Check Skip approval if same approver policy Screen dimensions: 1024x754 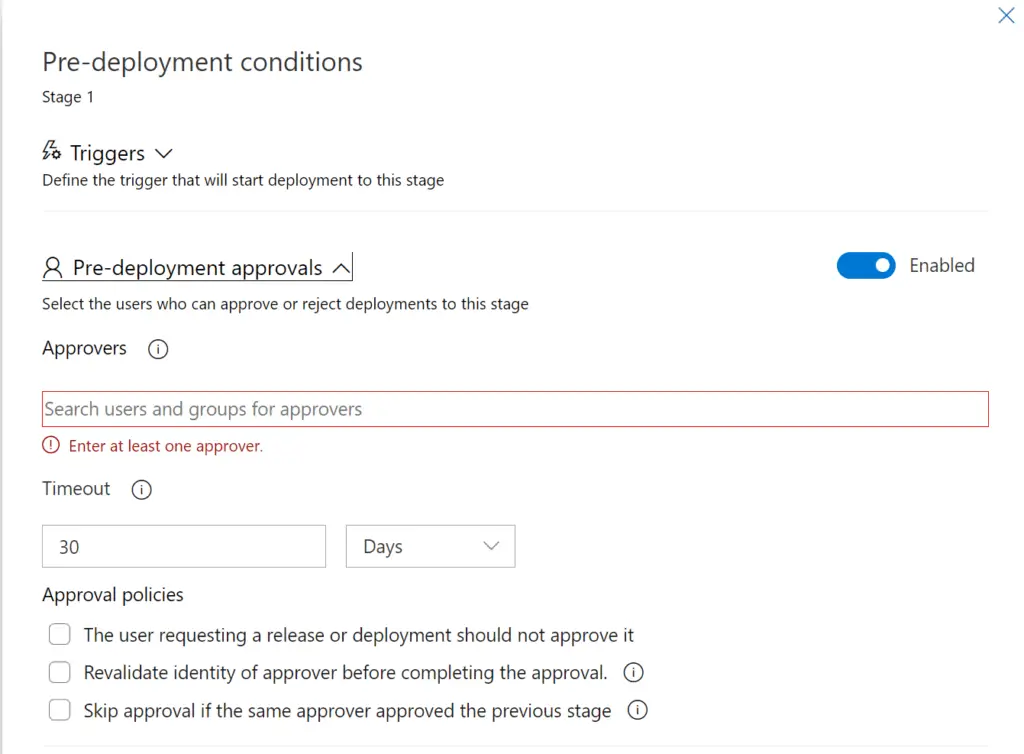click(x=59, y=710)
